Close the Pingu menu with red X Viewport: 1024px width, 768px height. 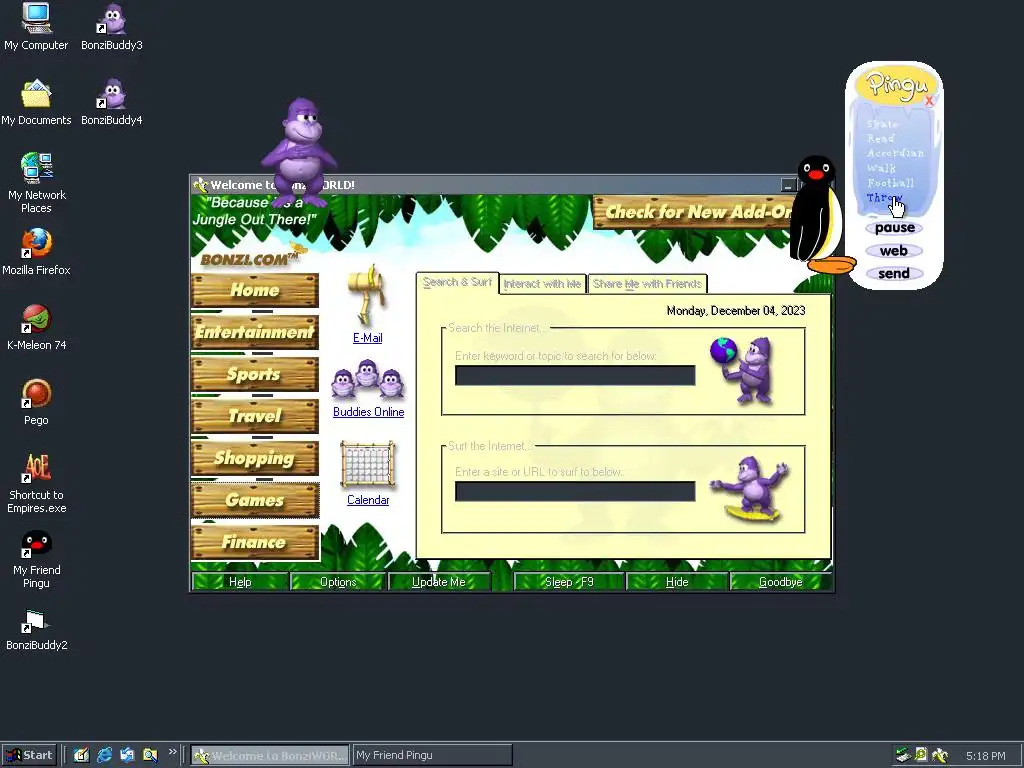pos(929,101)
